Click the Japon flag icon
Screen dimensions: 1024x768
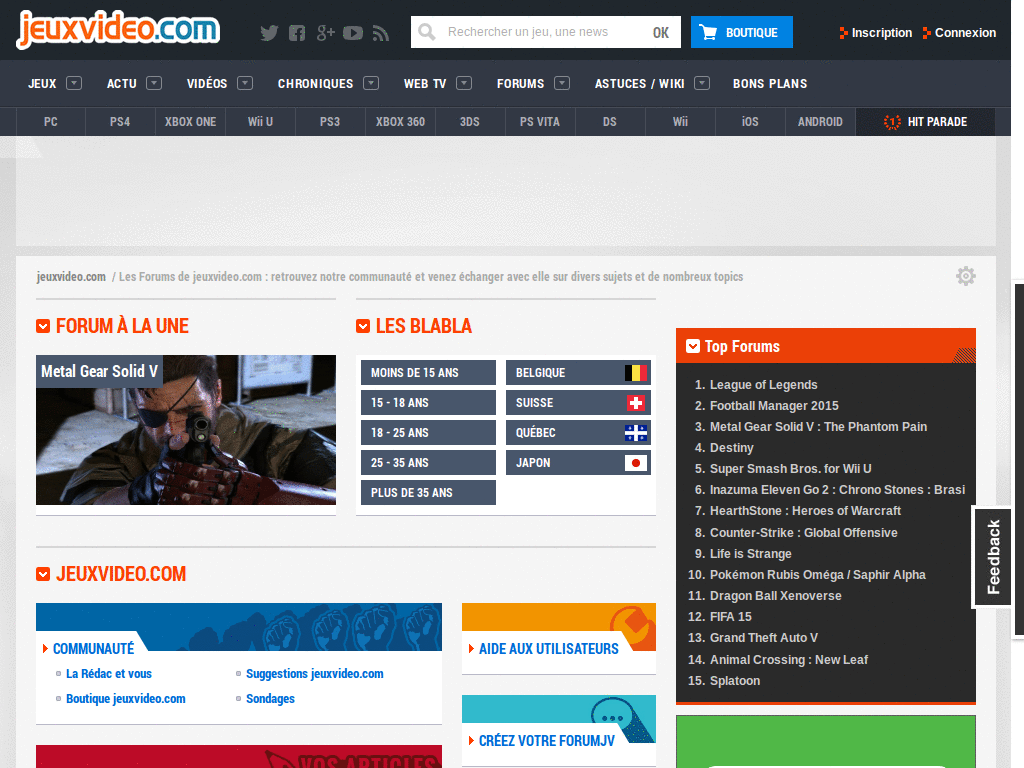[x=635, y=463]
